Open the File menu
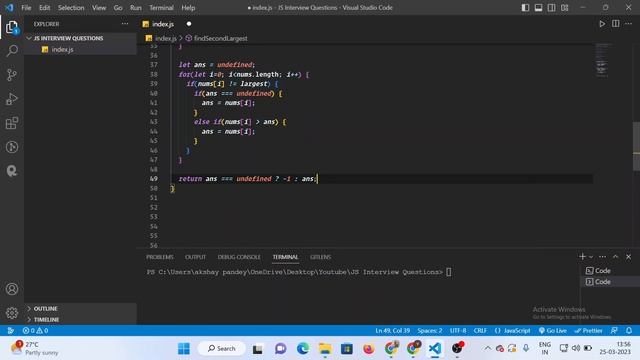This screenshot has height=360, width=640. pos(26,8)
